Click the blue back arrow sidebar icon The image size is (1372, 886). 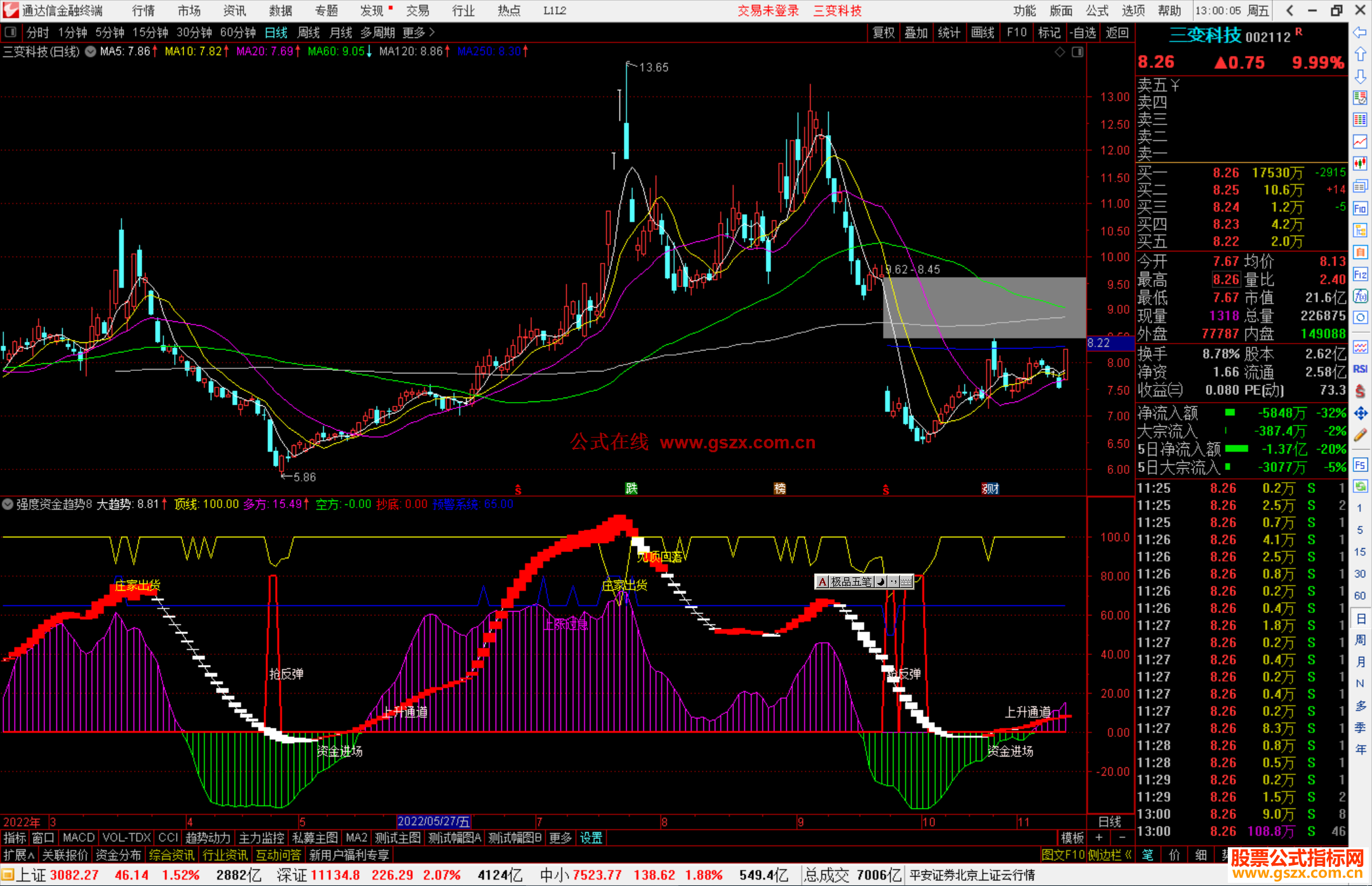(x=1360, y=32)
